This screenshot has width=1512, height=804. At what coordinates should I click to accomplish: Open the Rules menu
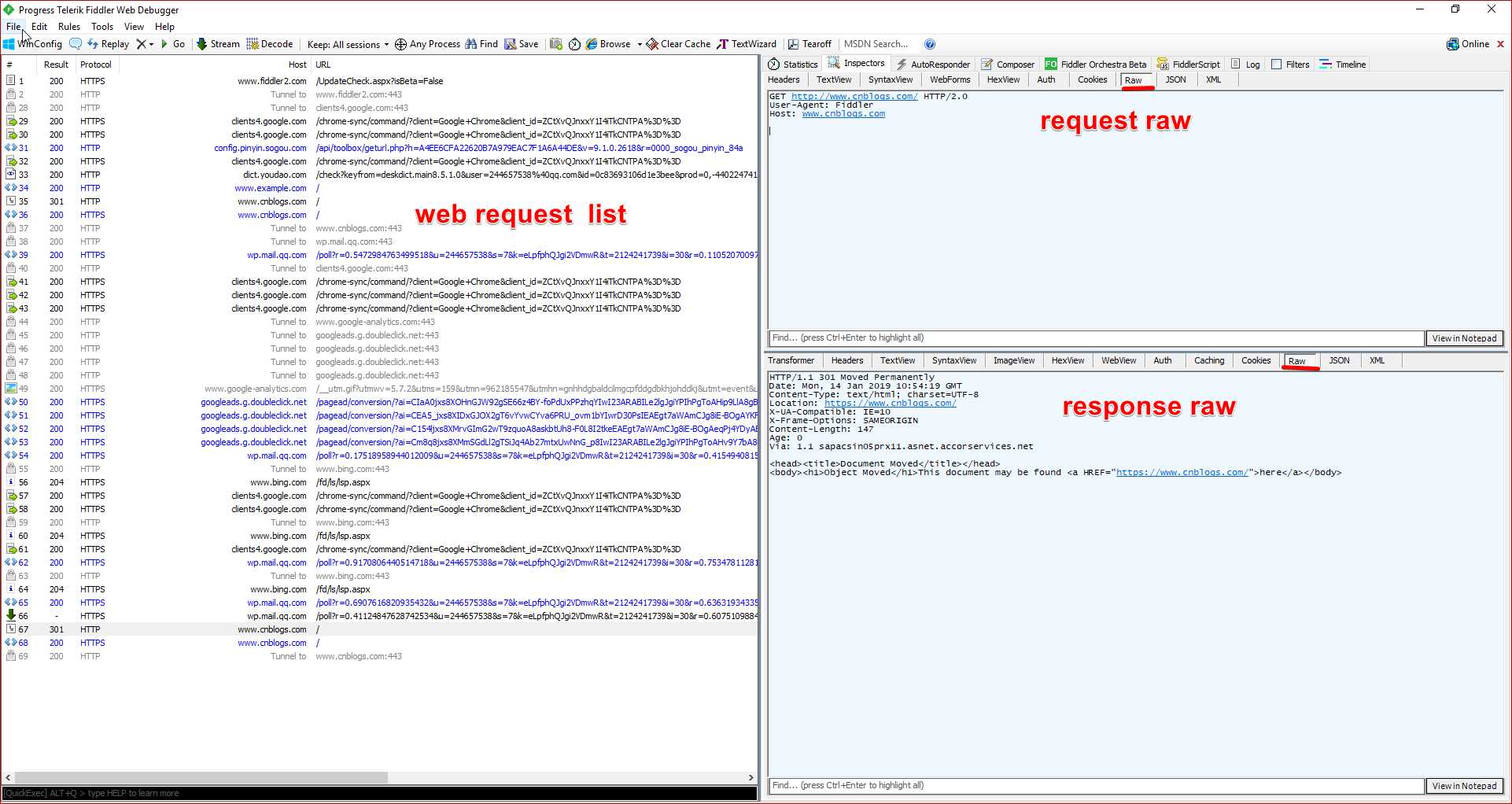(69, 27)
